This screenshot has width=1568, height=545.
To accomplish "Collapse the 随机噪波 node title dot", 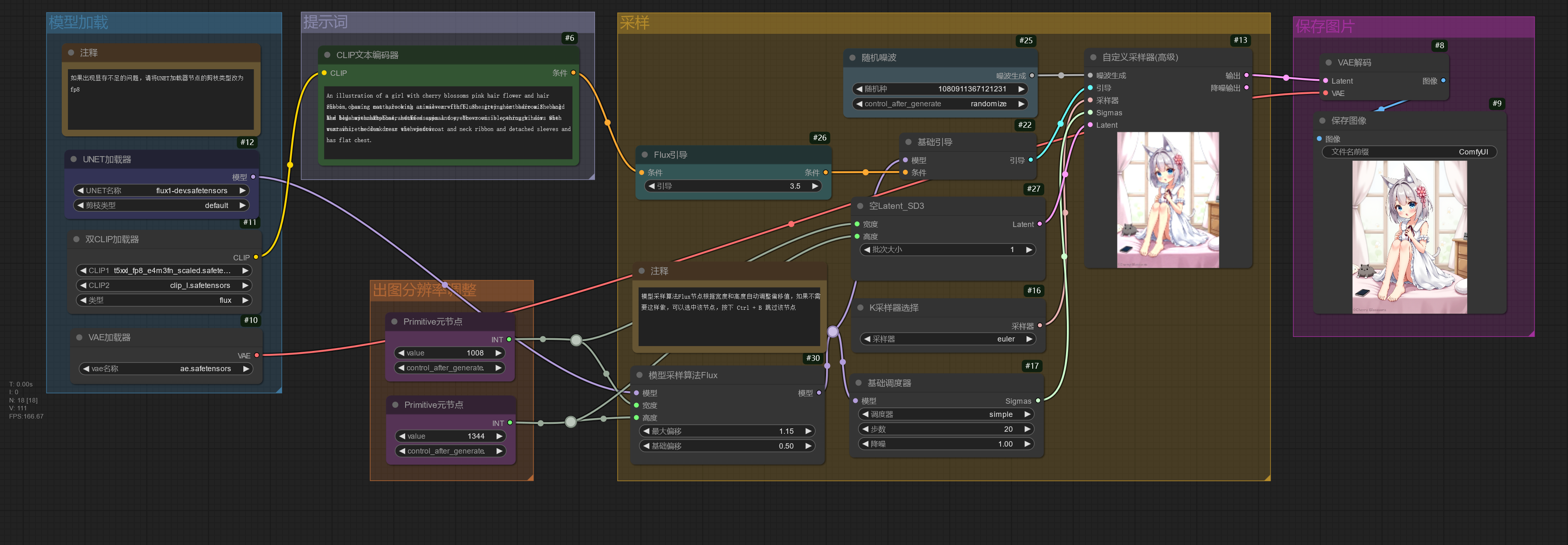I will pyautogui.click(x=852, y=57).
